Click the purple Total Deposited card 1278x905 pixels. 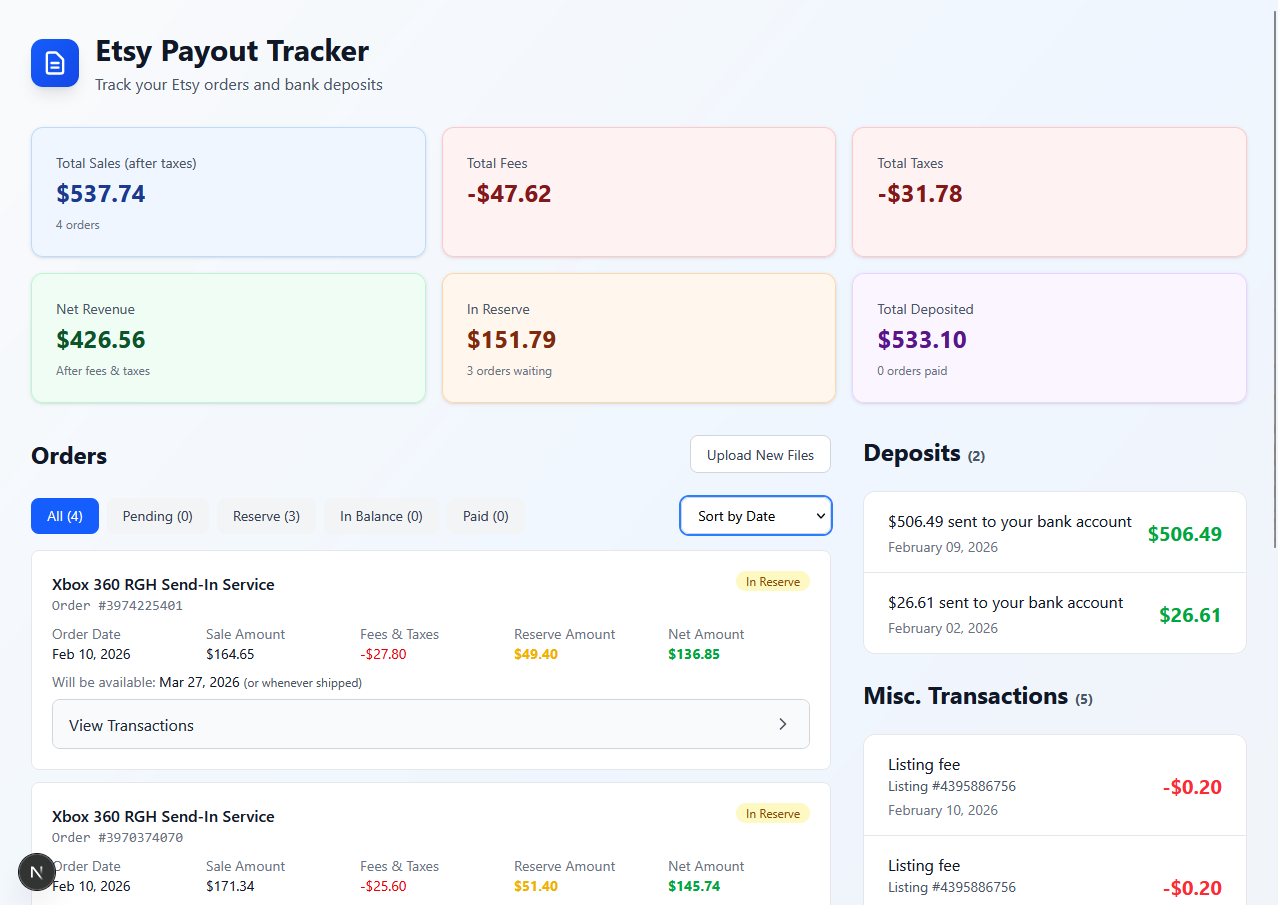point(1048,338)
